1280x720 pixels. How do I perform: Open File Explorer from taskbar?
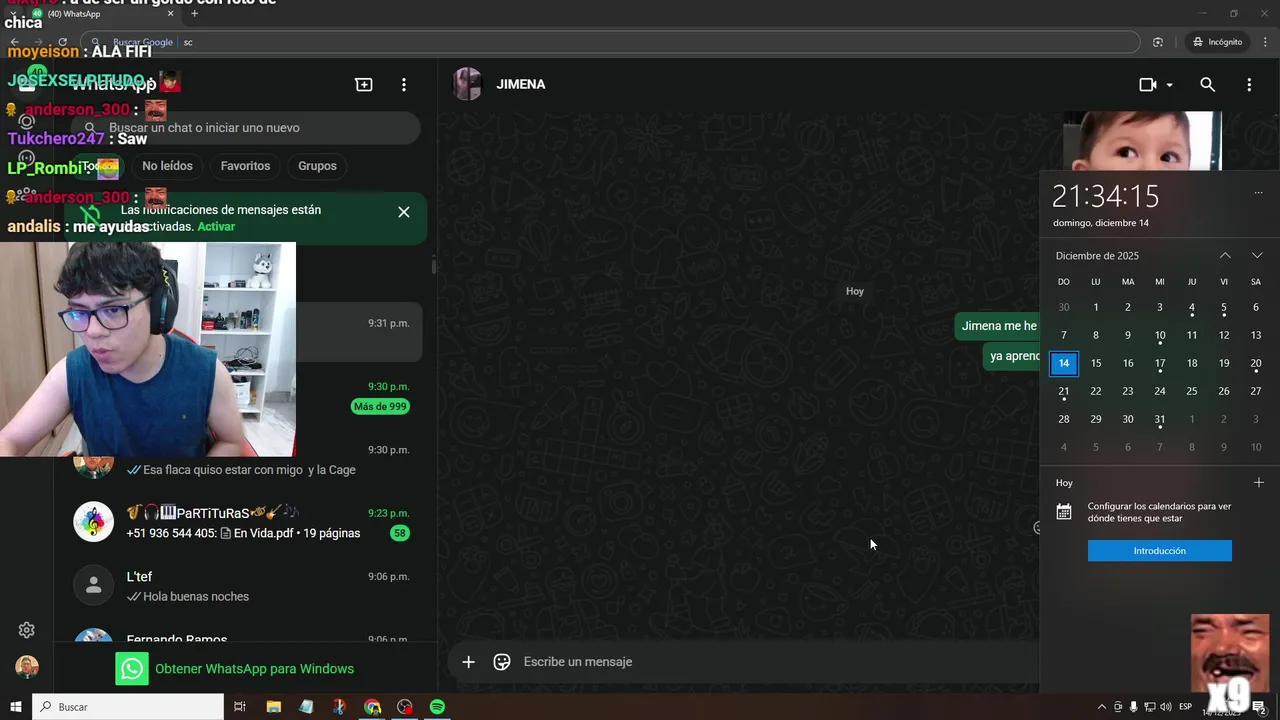[273, 707]
